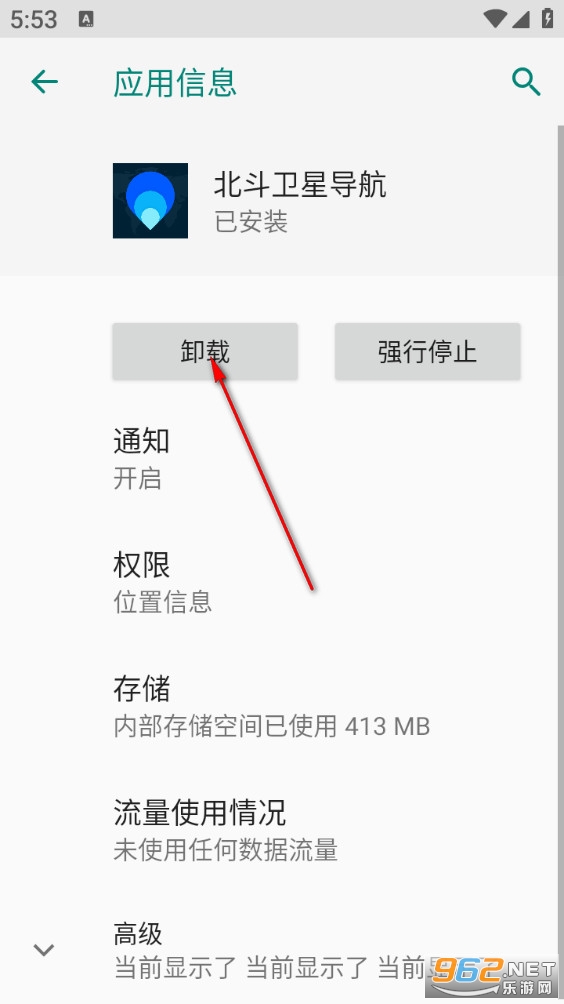Click the 卸载 uninstall button
564x1004 pixels.
(x=205, y=352)
